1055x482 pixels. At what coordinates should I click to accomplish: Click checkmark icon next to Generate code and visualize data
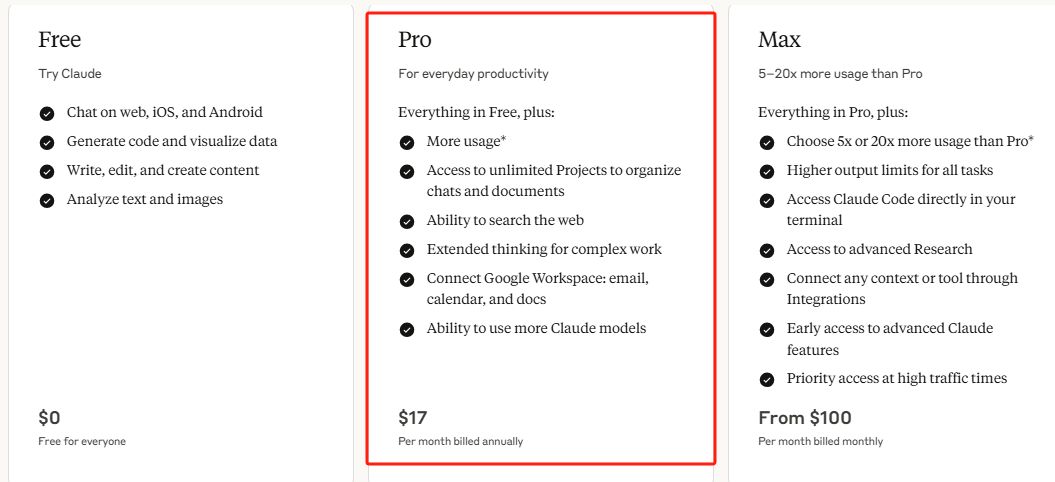[46, 143]
